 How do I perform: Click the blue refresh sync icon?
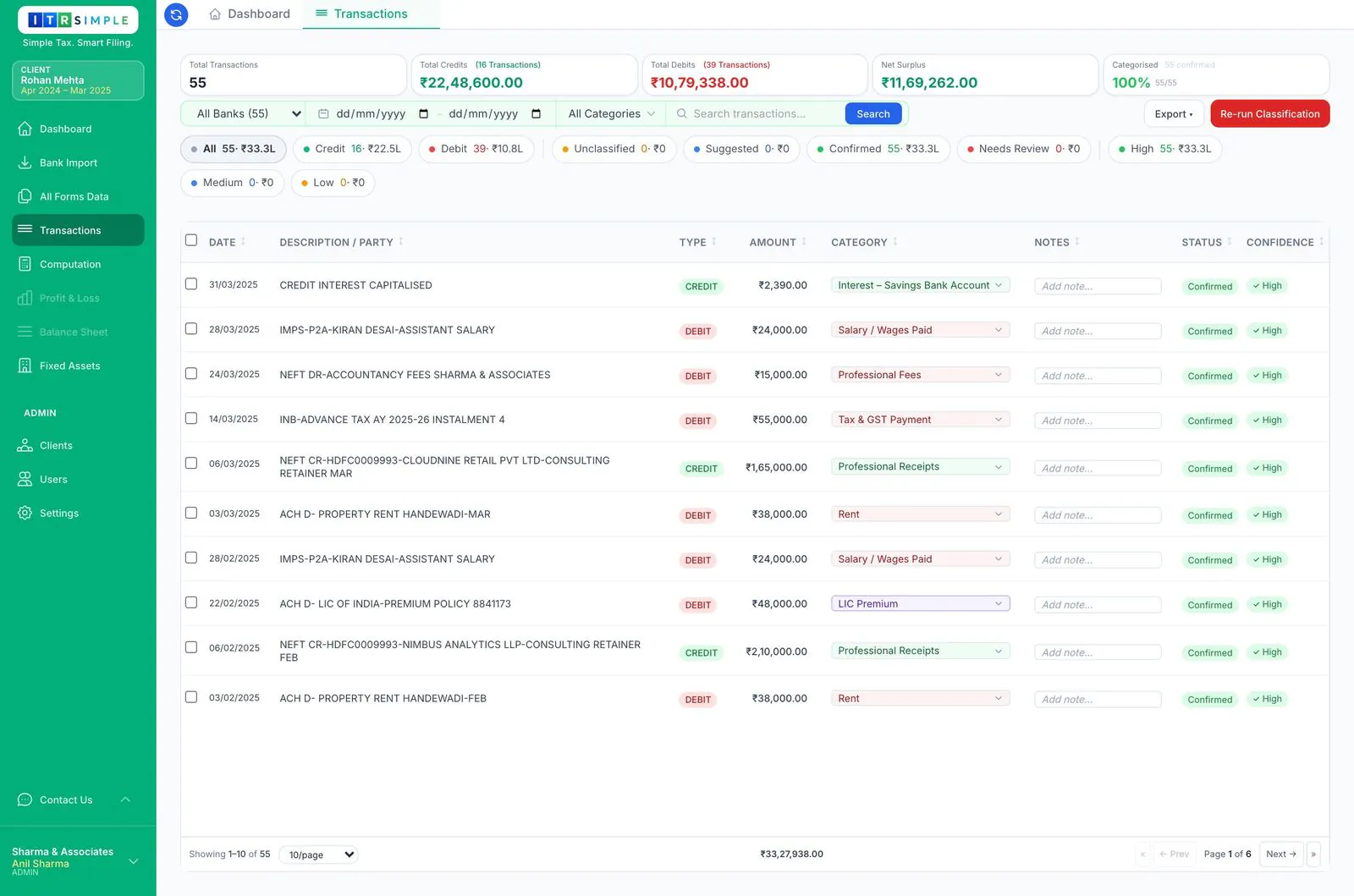[176, 14]
